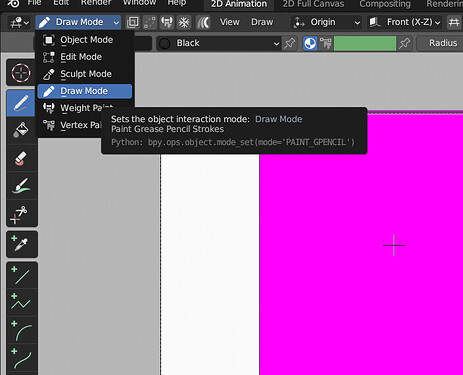Switch to the 2D Animation workspace tab
463x375 pixels.
click(239, 4)
